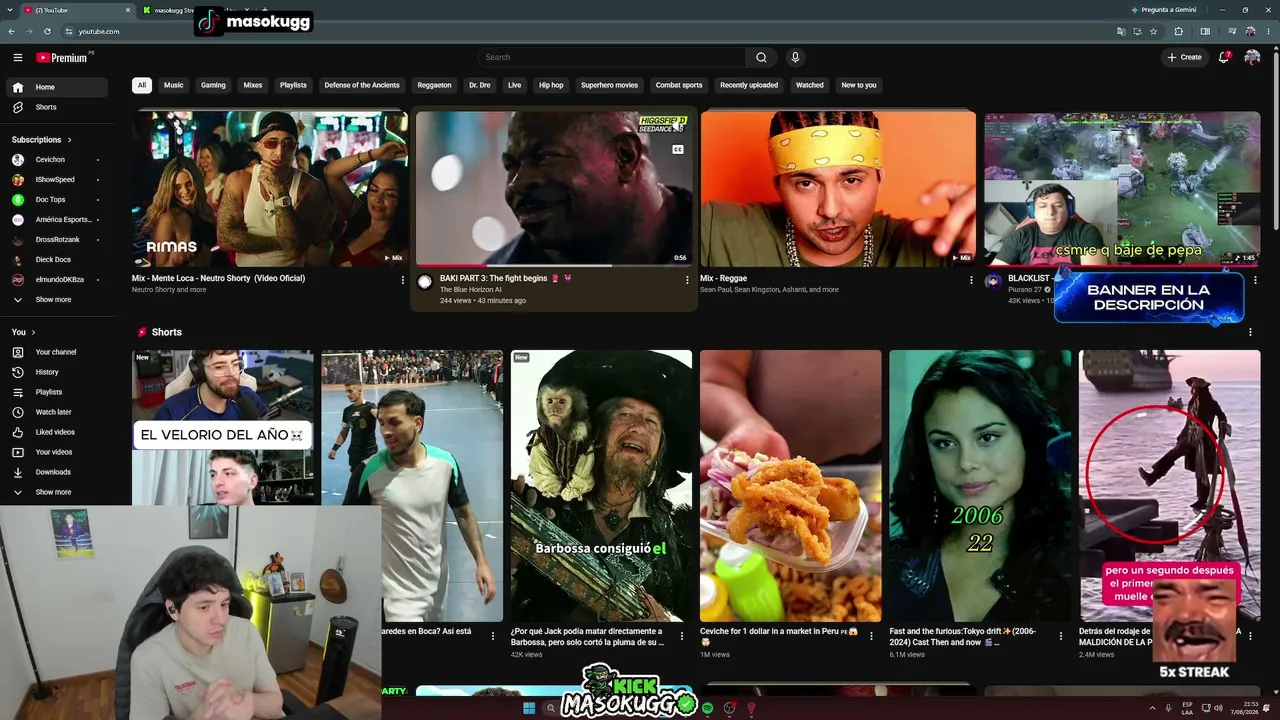The height and width of the screenshot is (720, 1280).
Task: Go to Home in the sidebar
Action: pyautogui.click(x=57, y=87)
